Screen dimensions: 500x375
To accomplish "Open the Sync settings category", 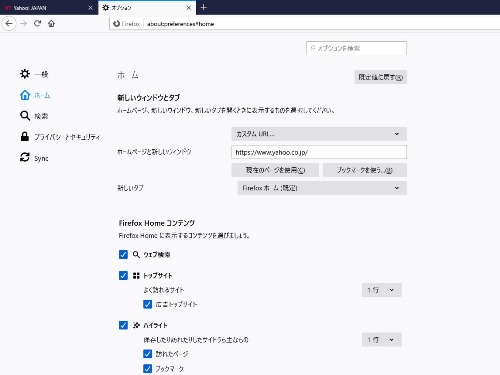I will click(x=34, y=158).
